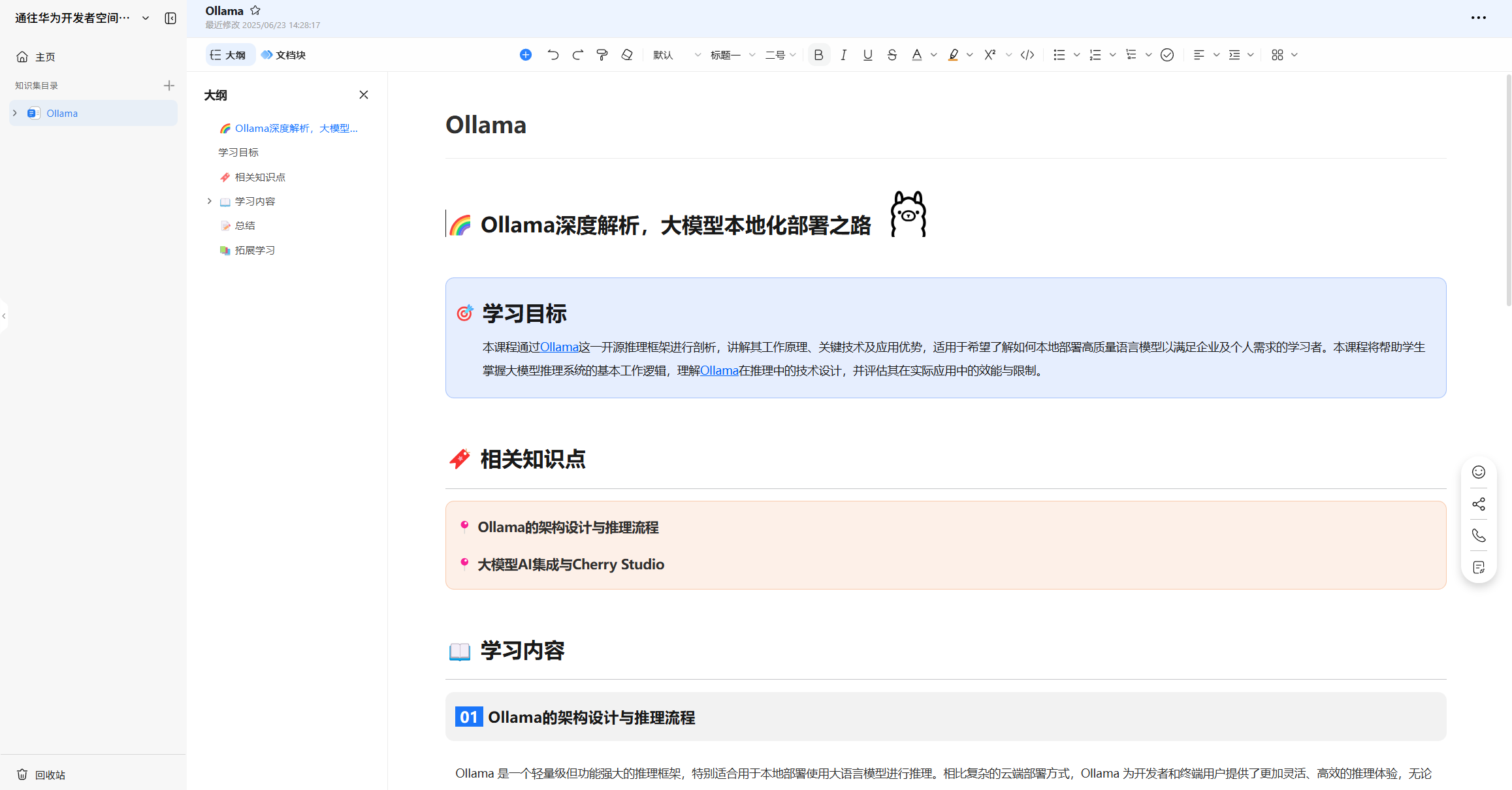Click the indent icon

click(x=1234, y=55)
